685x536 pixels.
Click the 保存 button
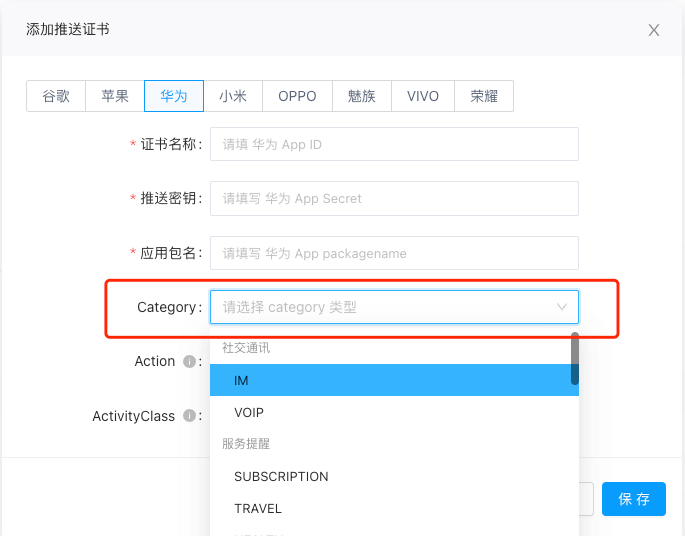pyautogui.click(x=634, y=499)
